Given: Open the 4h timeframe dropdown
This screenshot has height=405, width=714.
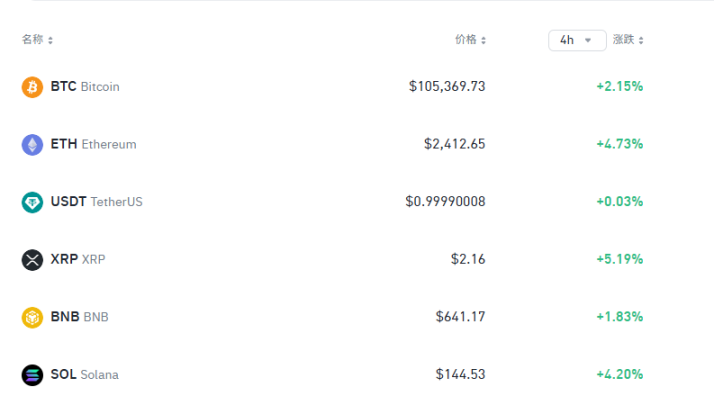Looking at the screenshot, I should tap(577, 40).
